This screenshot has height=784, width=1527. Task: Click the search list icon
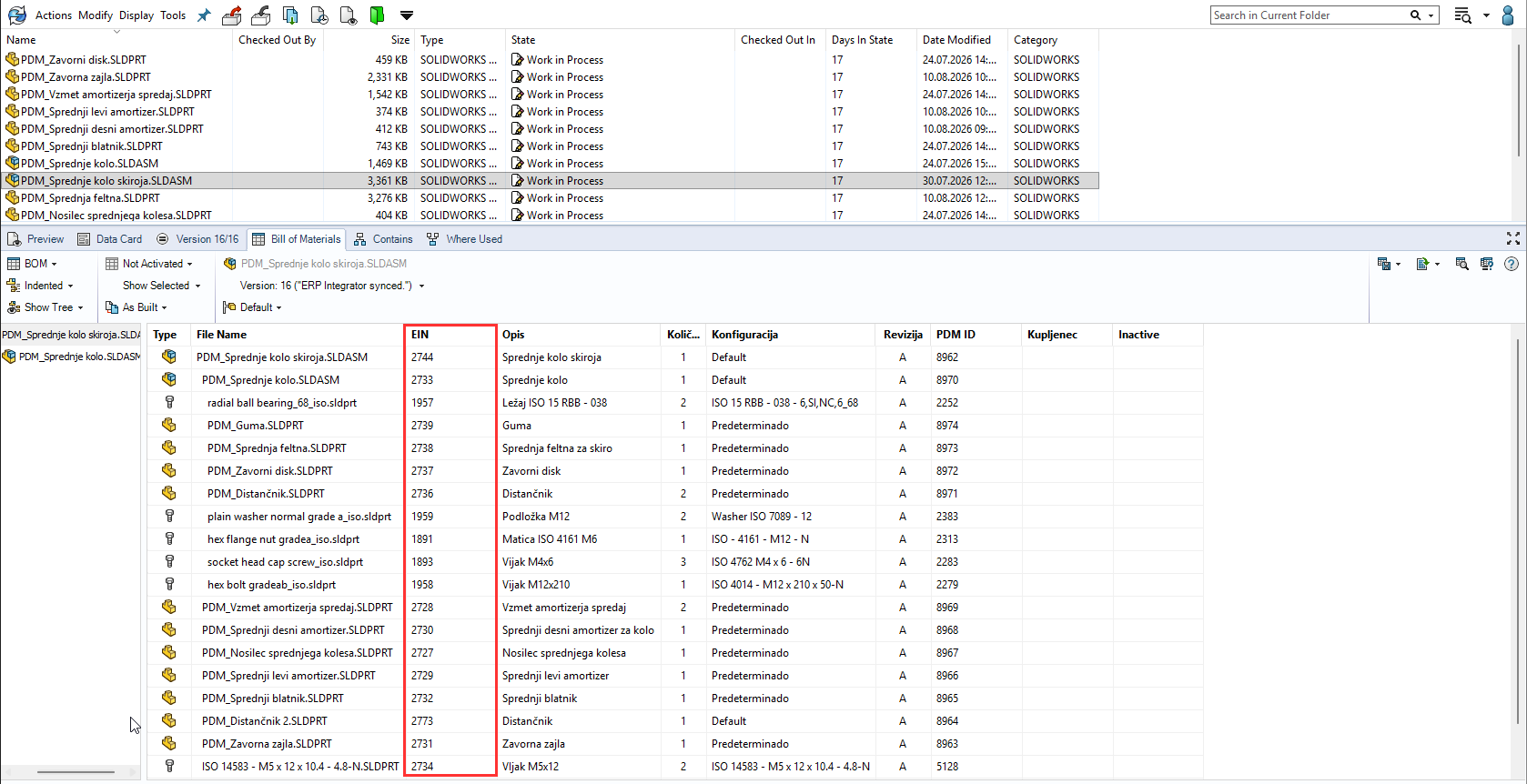click(1462, 15)
